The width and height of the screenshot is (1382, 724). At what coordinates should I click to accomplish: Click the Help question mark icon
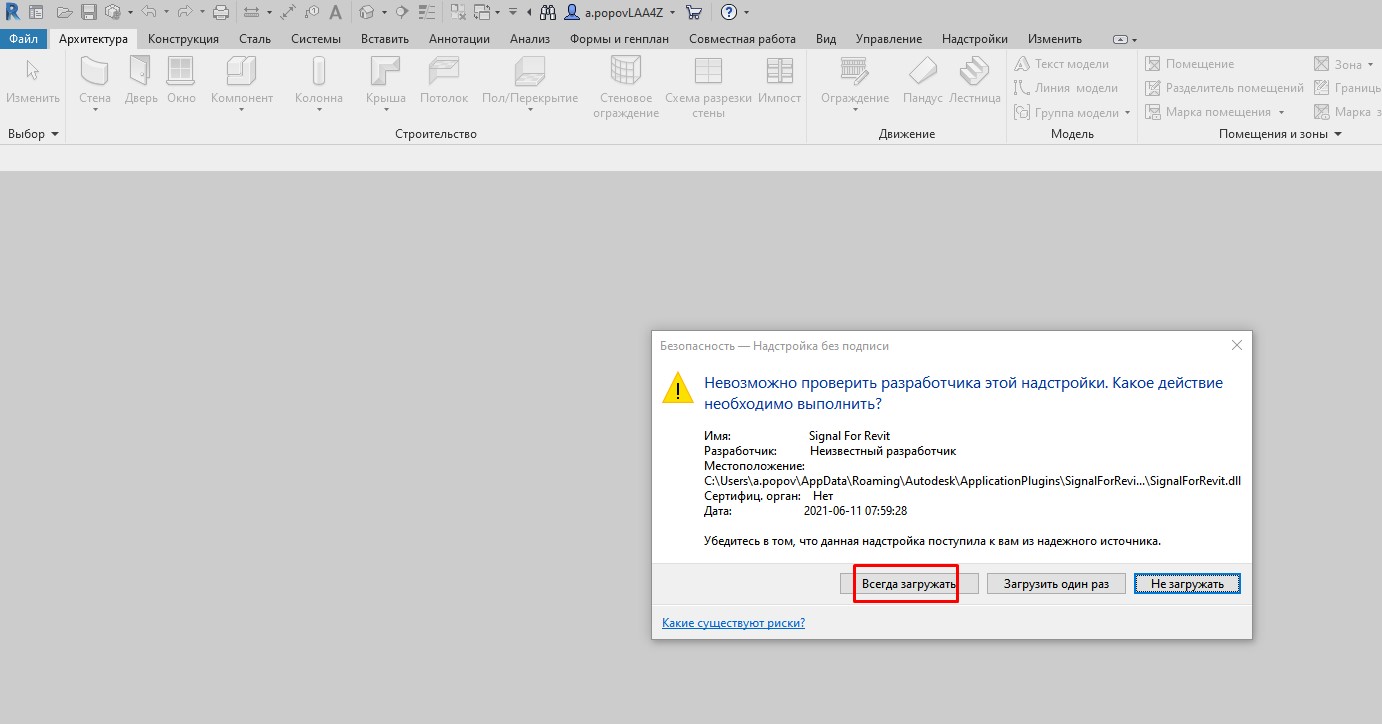point(729,12)
